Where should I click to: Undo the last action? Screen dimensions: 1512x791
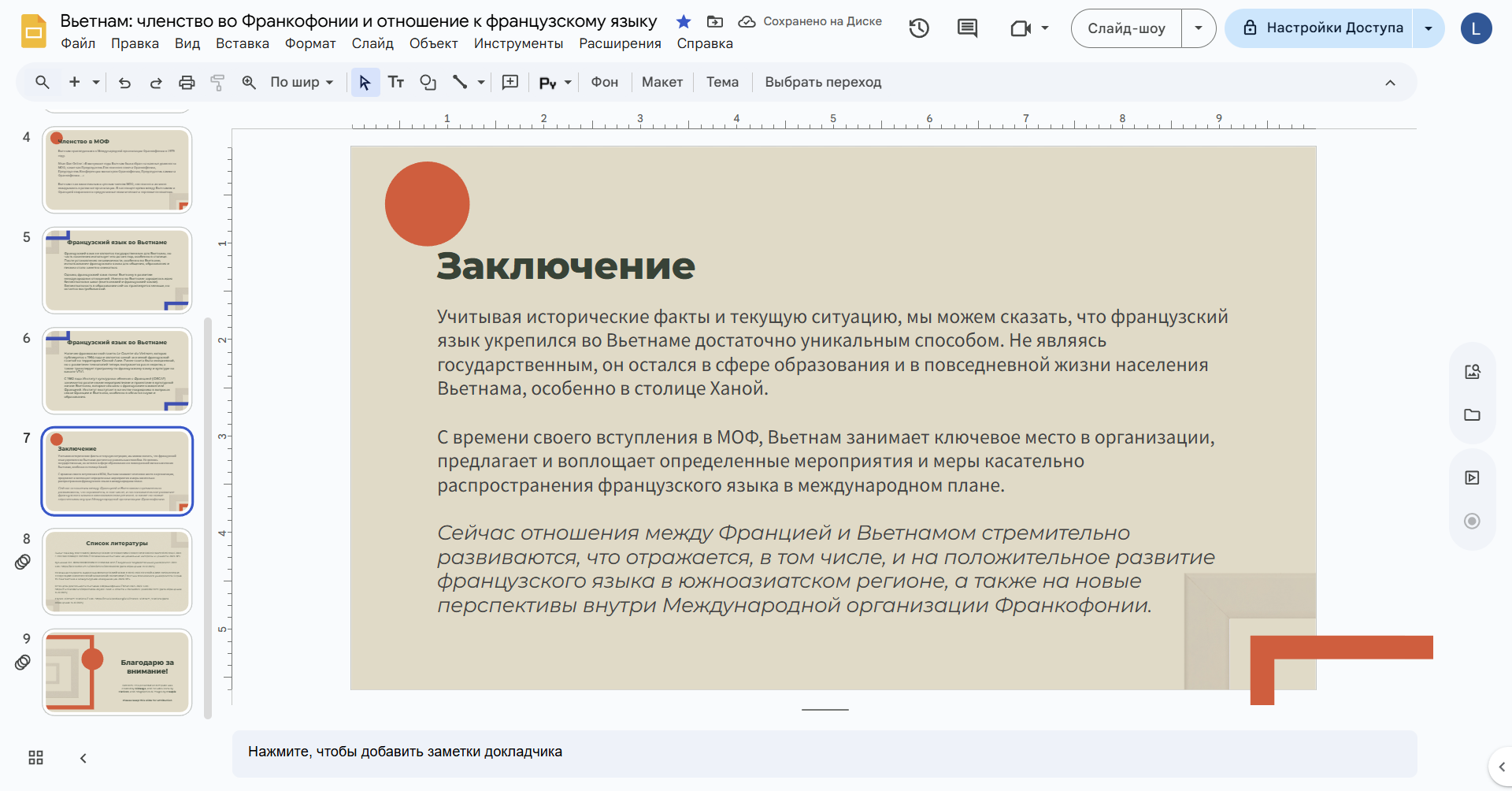(124, 82)
